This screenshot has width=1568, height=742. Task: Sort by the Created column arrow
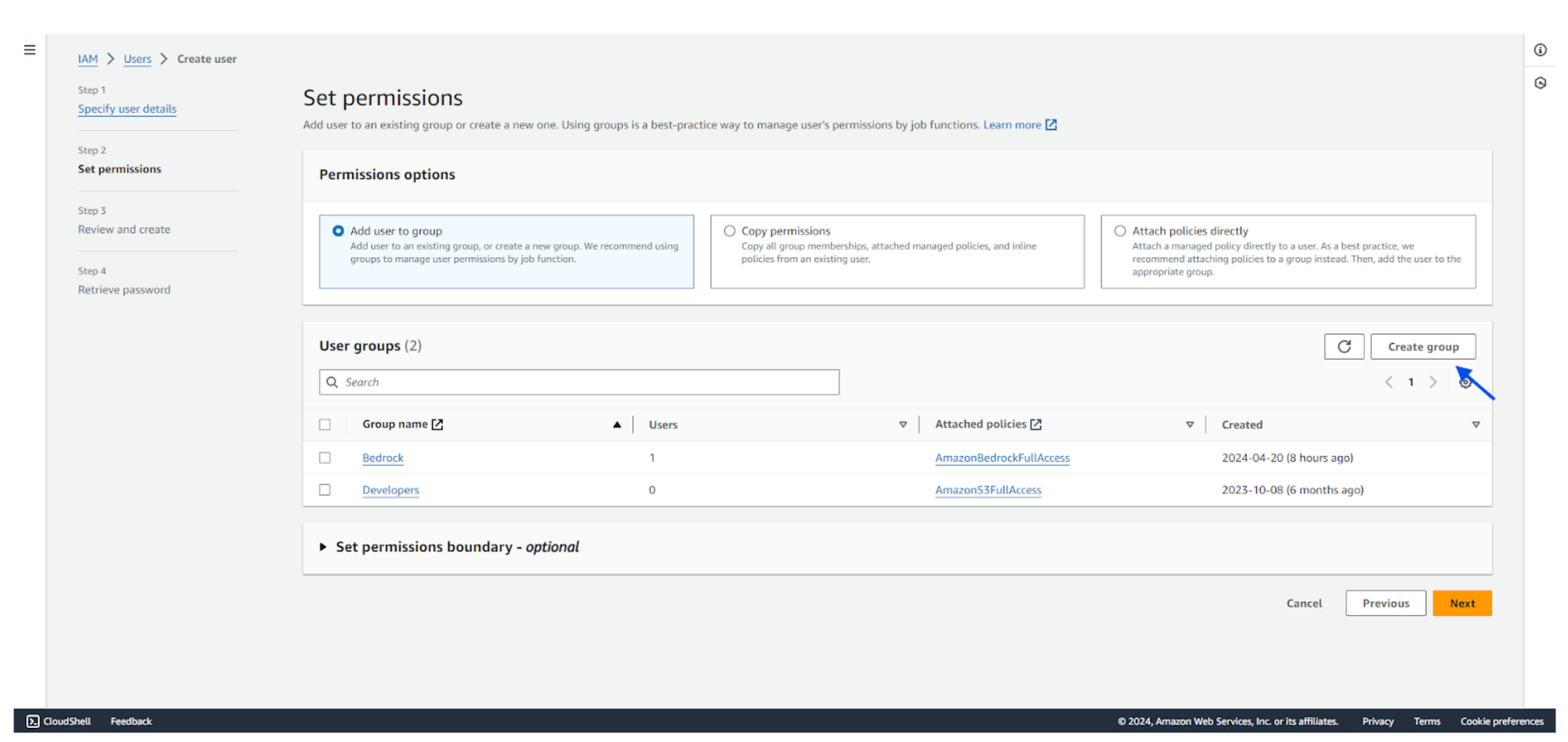[1475, 425]
